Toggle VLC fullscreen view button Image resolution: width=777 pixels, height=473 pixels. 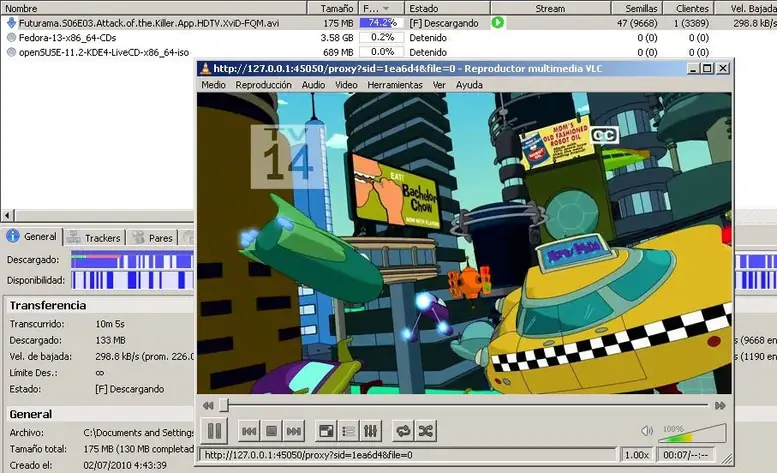coord(326,431)
